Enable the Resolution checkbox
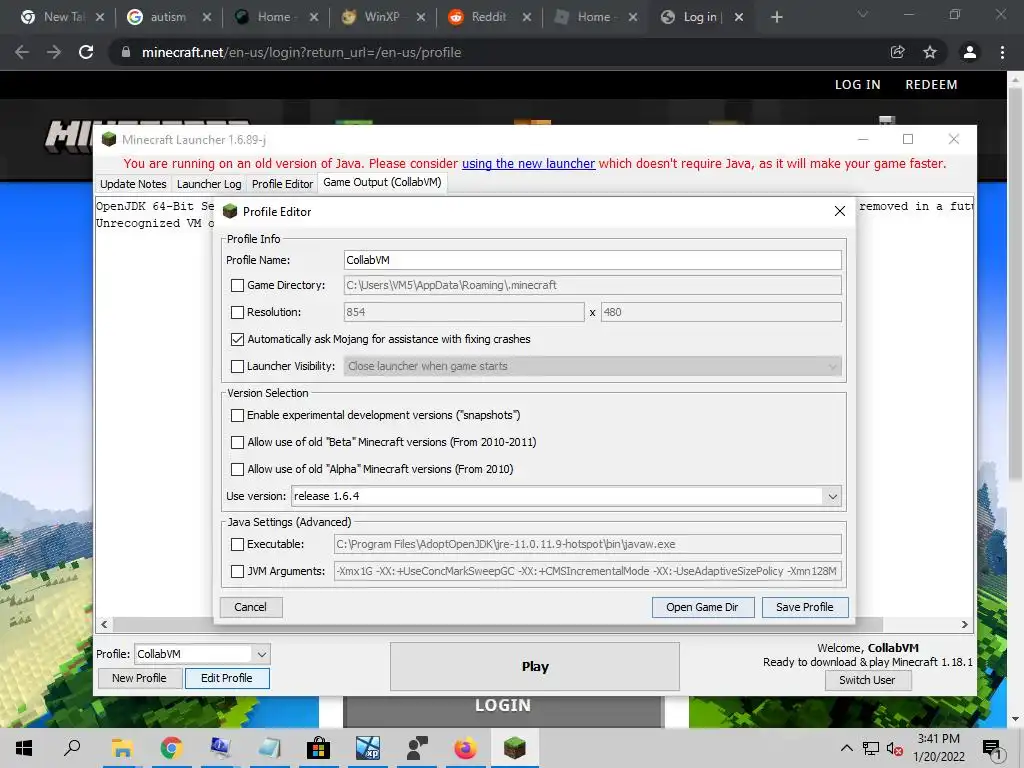 pos(238,312)
